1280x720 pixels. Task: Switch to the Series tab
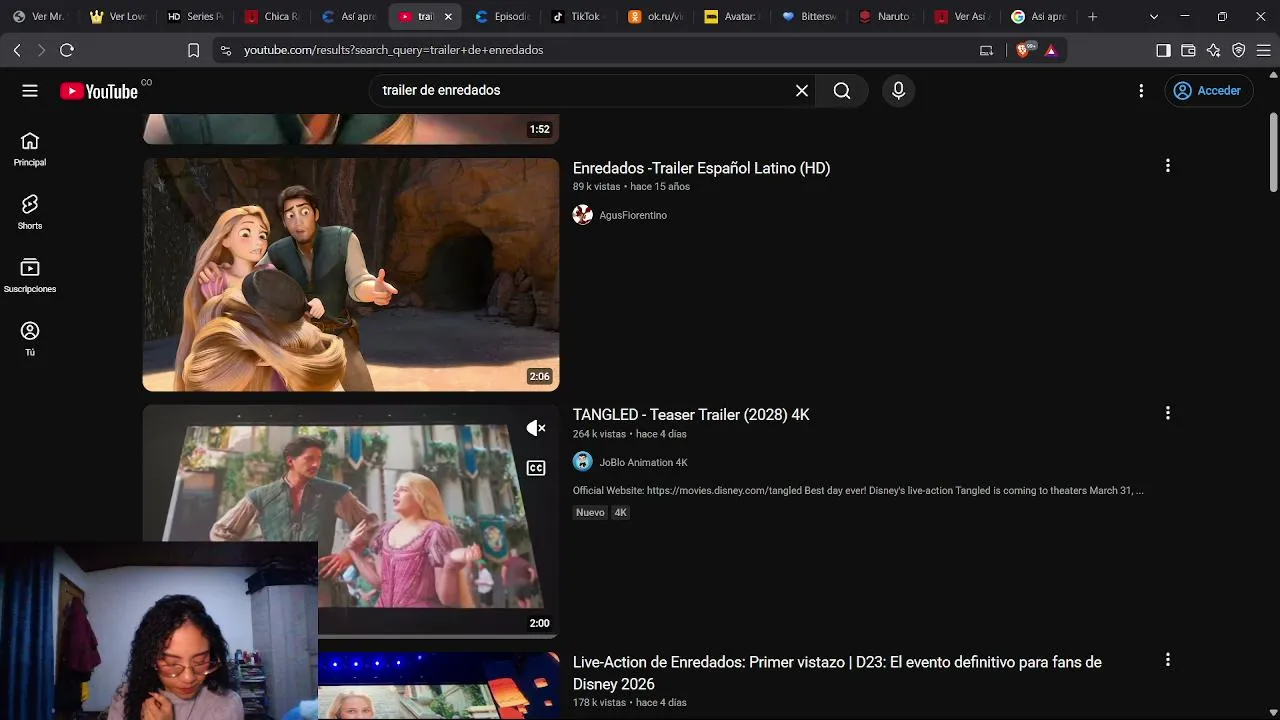point(196,17)
